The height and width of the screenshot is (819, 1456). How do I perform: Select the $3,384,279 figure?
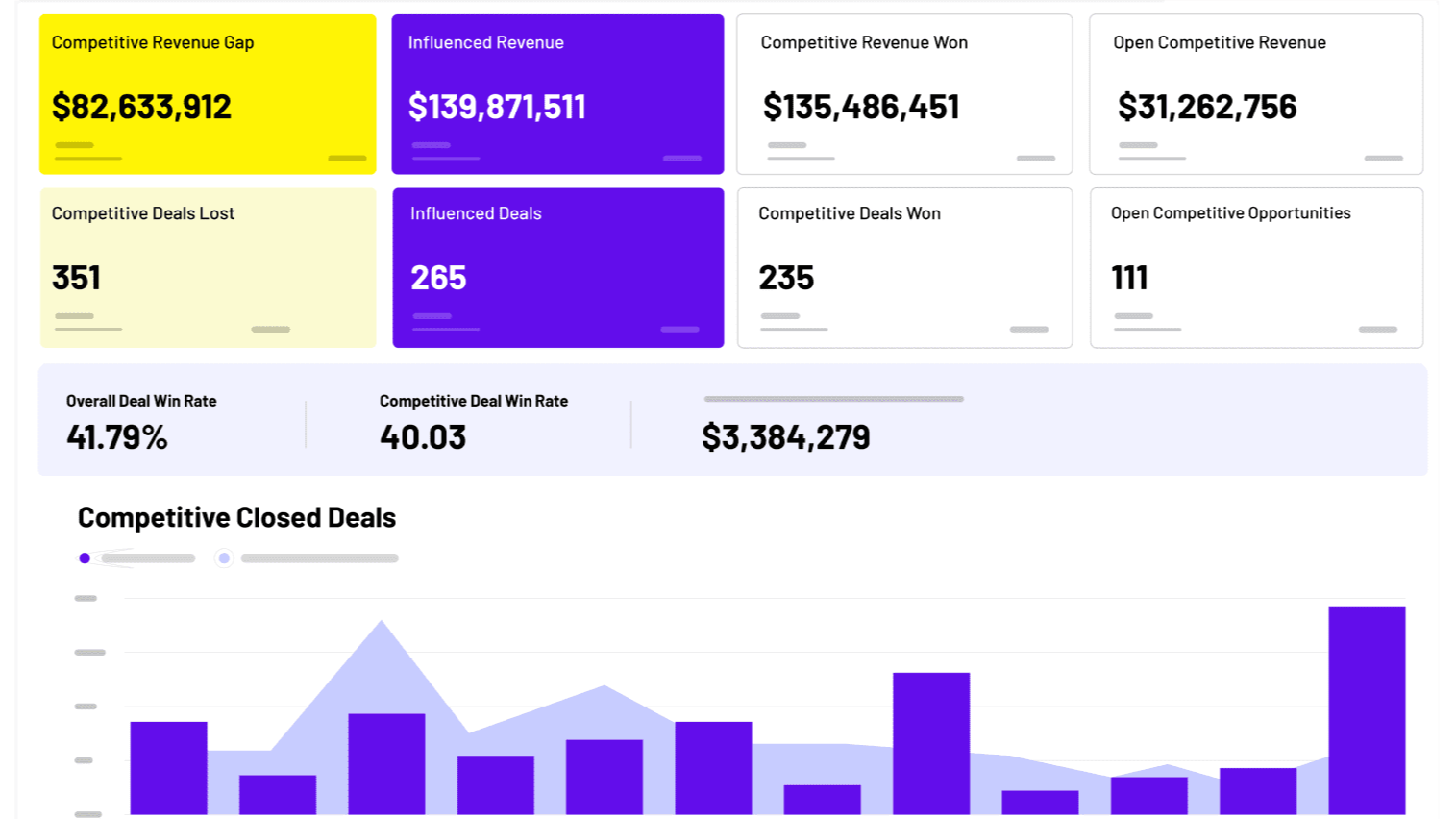786,437
